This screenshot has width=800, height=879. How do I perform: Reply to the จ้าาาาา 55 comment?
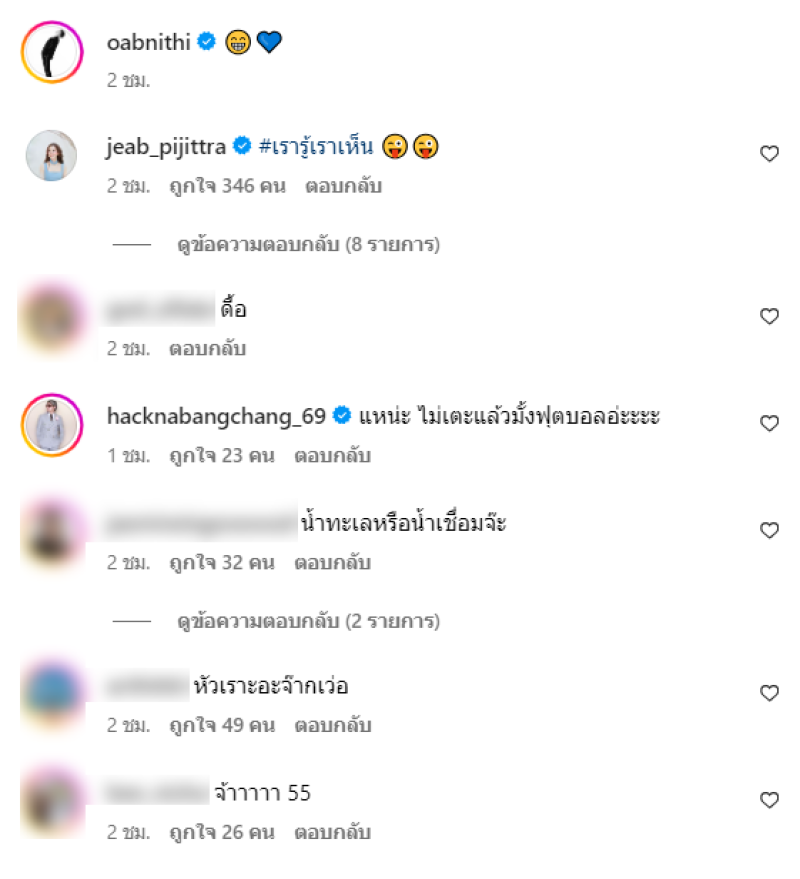(332, 832)
